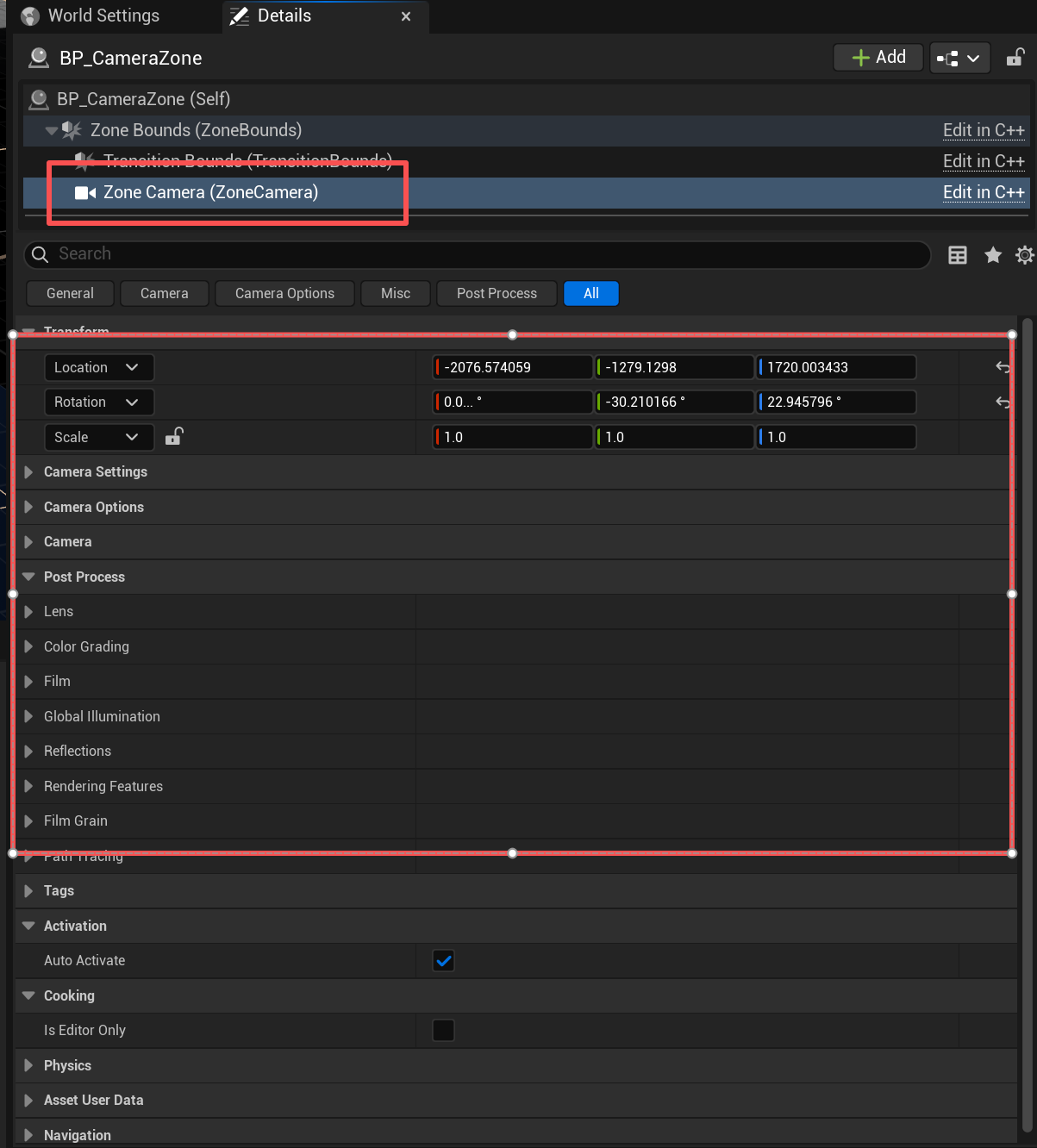Edit the Scale X value field
1037x1148 pixels.
[x=513, y=437]
